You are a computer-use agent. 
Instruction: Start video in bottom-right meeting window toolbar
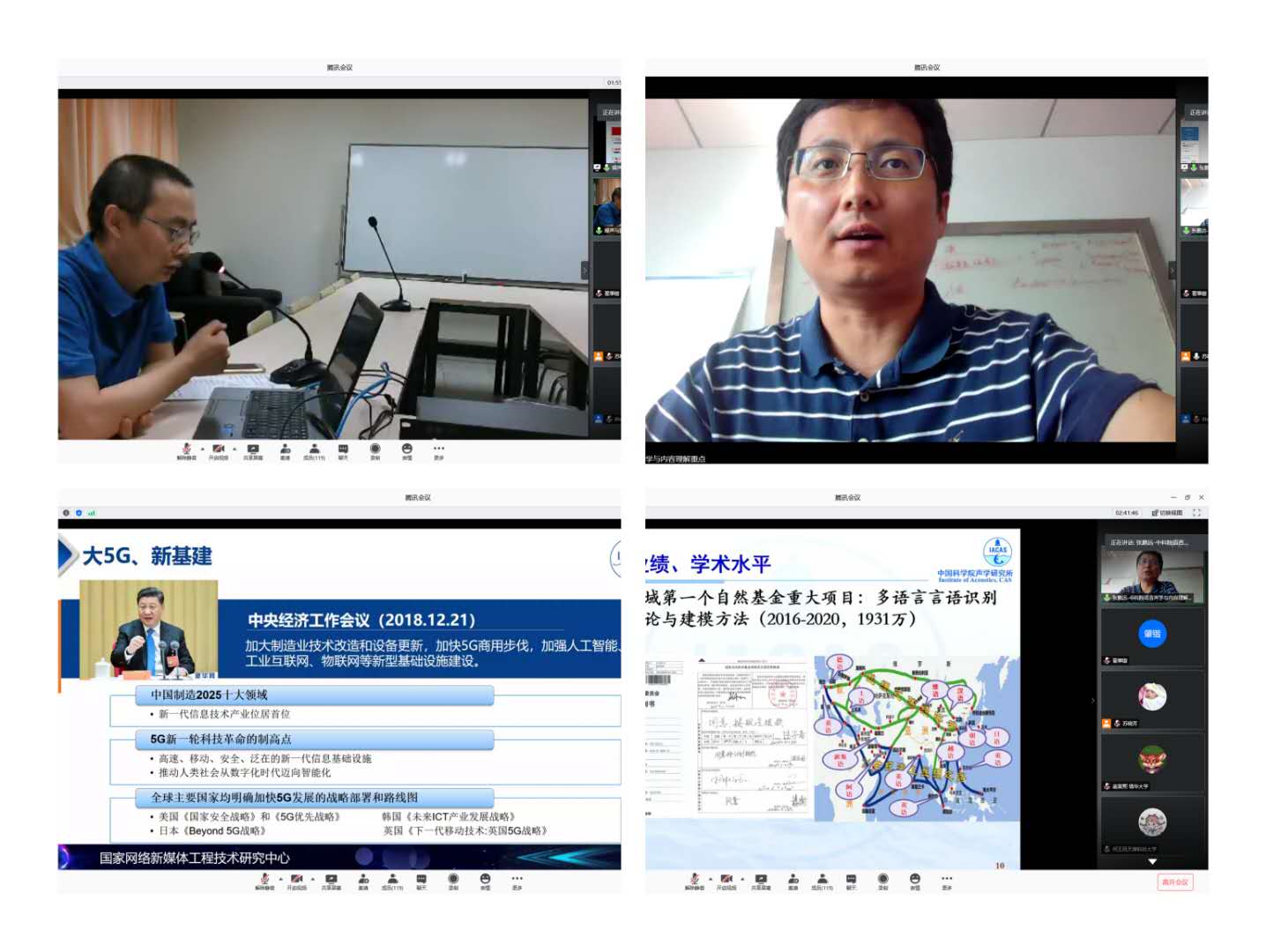pos(726,880)
